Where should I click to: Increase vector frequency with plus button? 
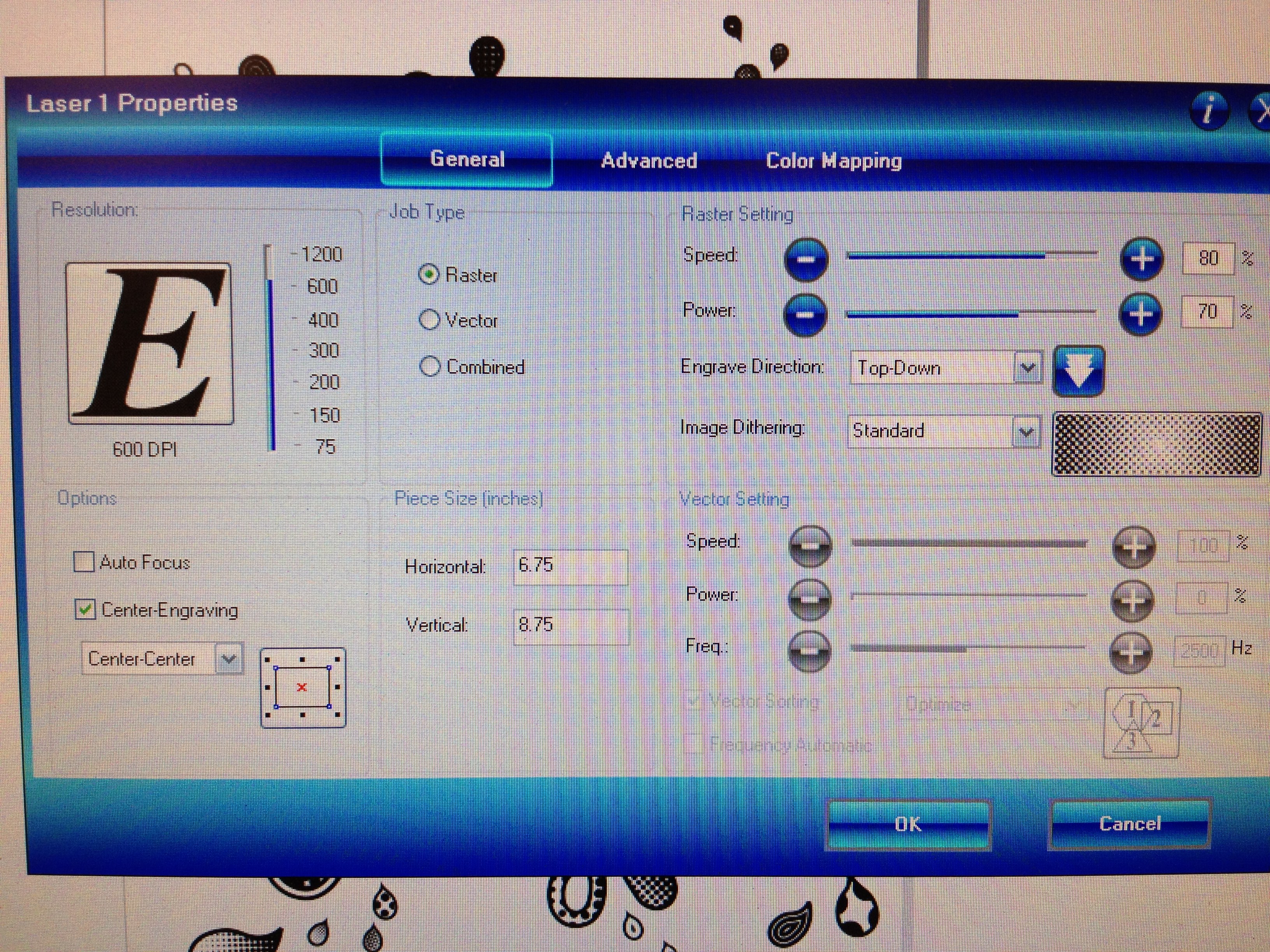click(1130, 653)
